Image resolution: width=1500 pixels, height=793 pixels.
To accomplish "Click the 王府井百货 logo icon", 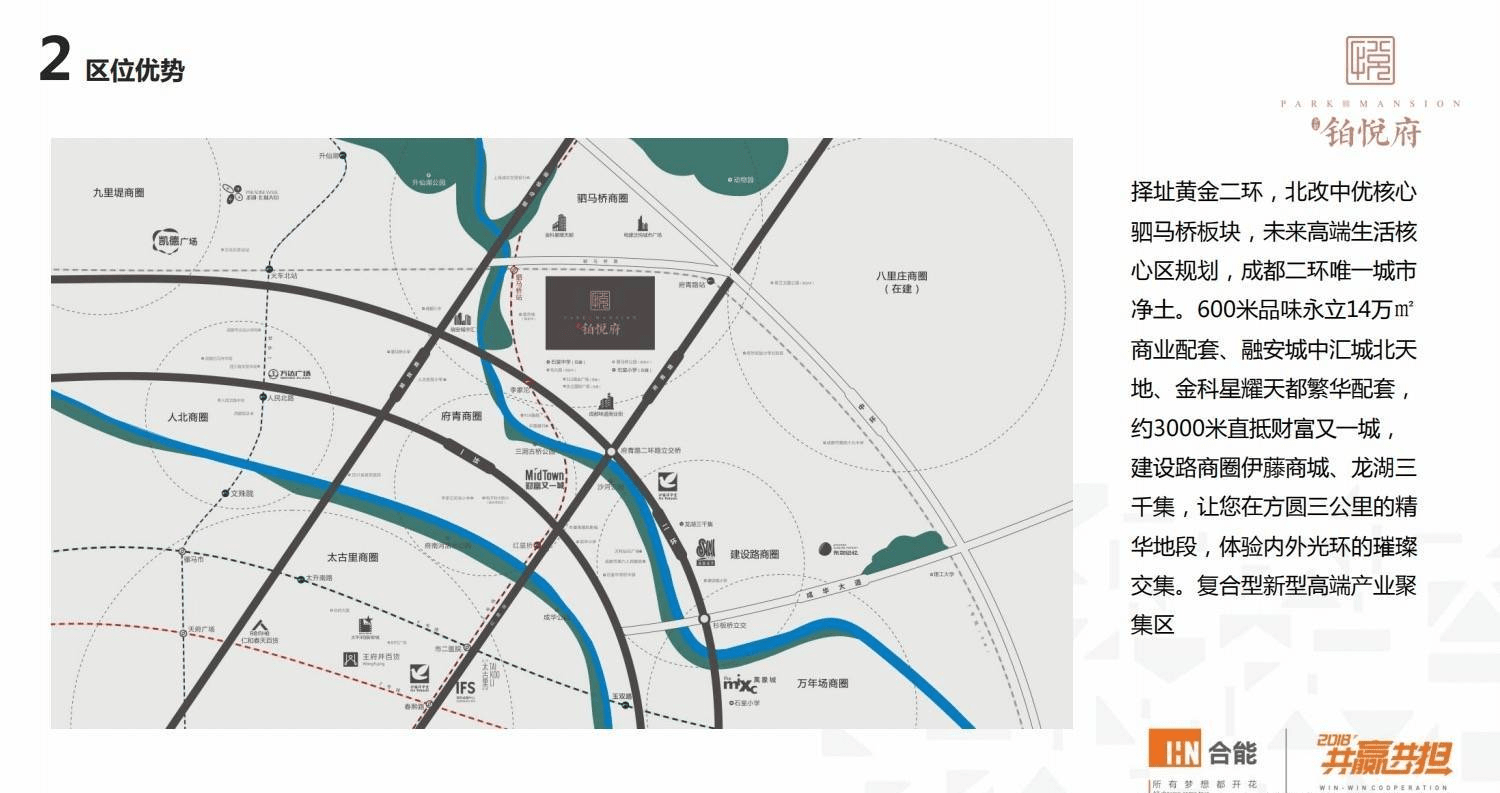I will (350, 659).
